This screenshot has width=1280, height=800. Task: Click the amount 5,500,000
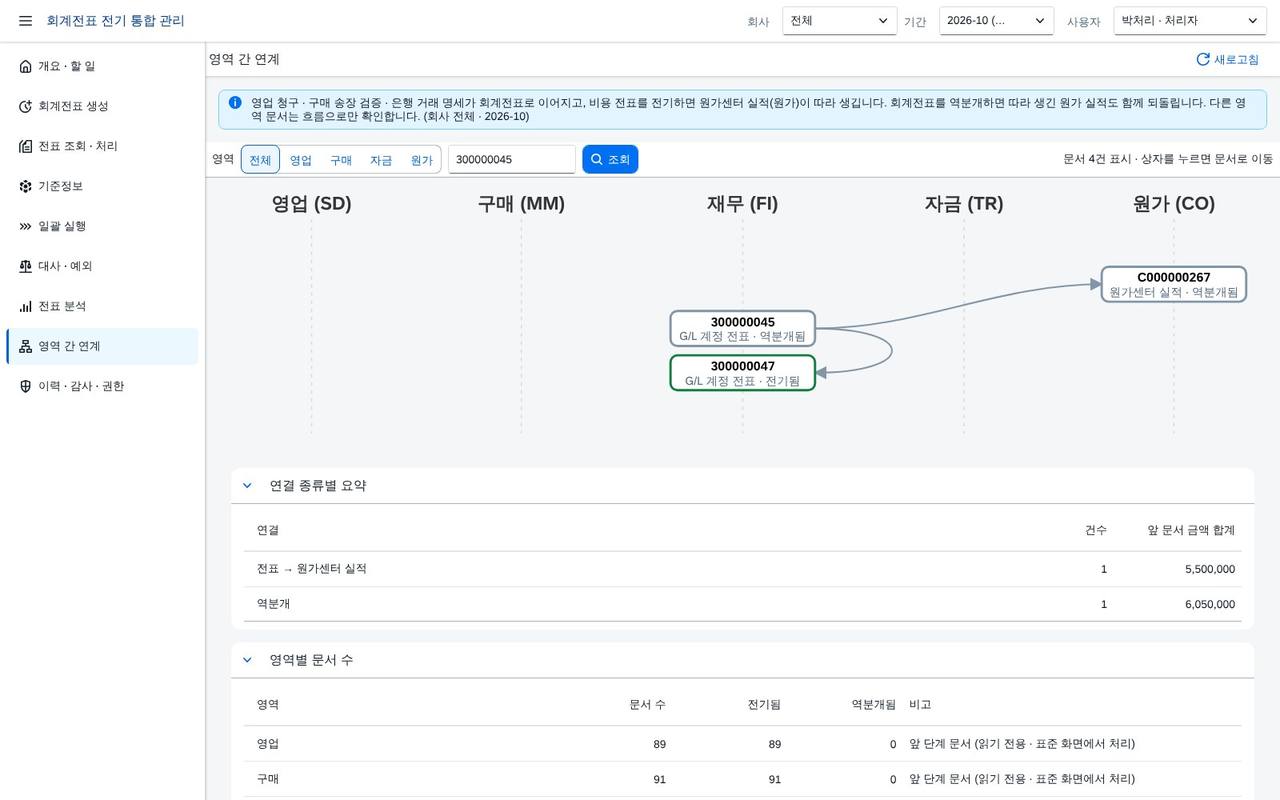1210,569
